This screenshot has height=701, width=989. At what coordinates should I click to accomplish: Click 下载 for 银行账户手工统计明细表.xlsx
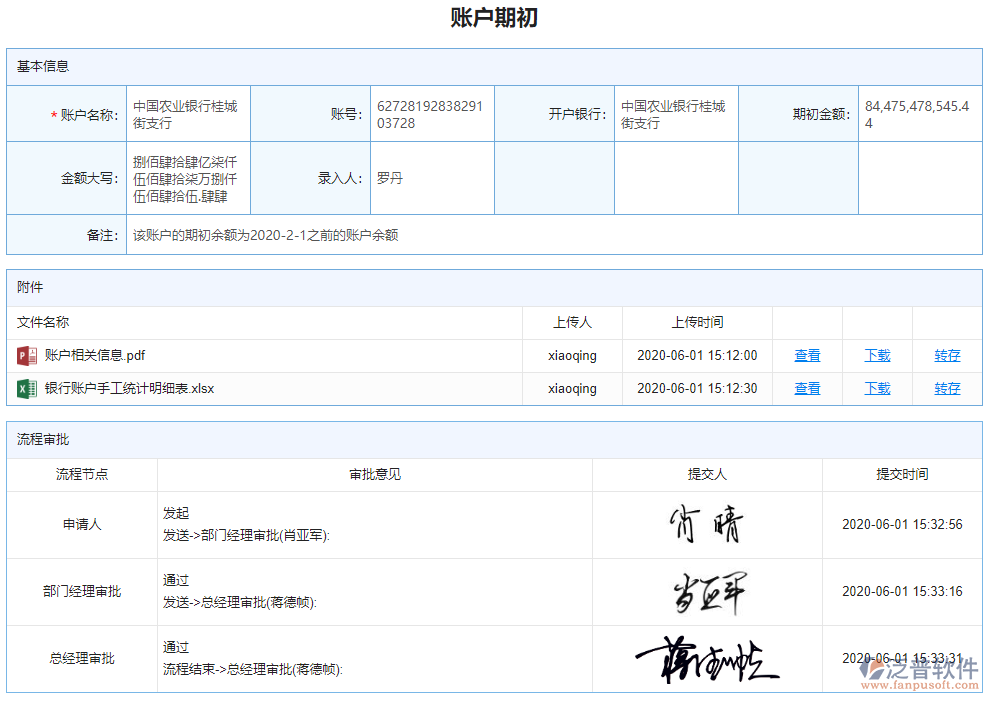pos(876,388)
